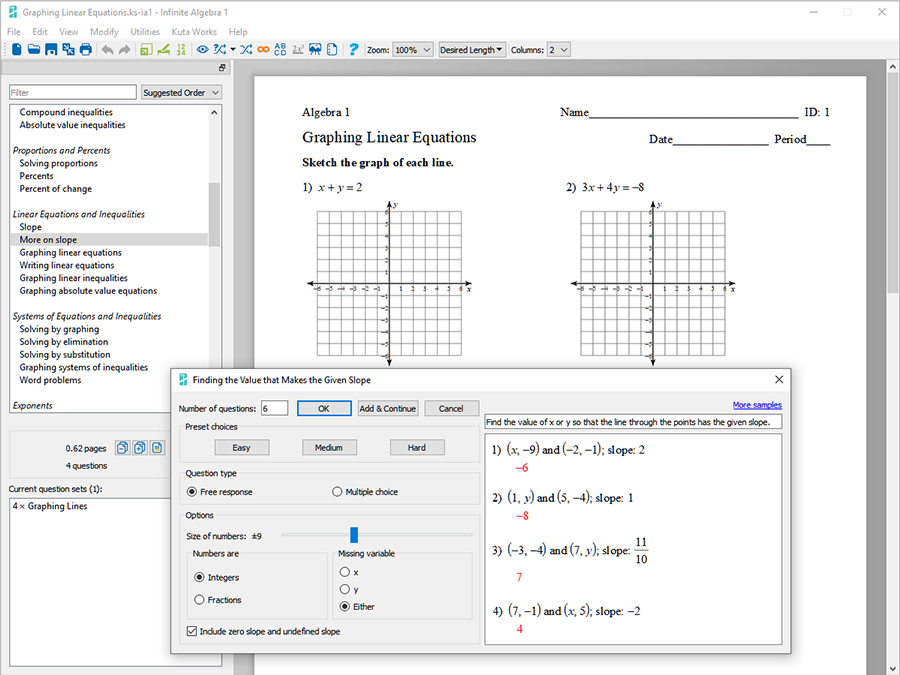Click the regenerate questions icon beside the eye
This screenshot has height=675, width=900.
(x=220, y=50)
